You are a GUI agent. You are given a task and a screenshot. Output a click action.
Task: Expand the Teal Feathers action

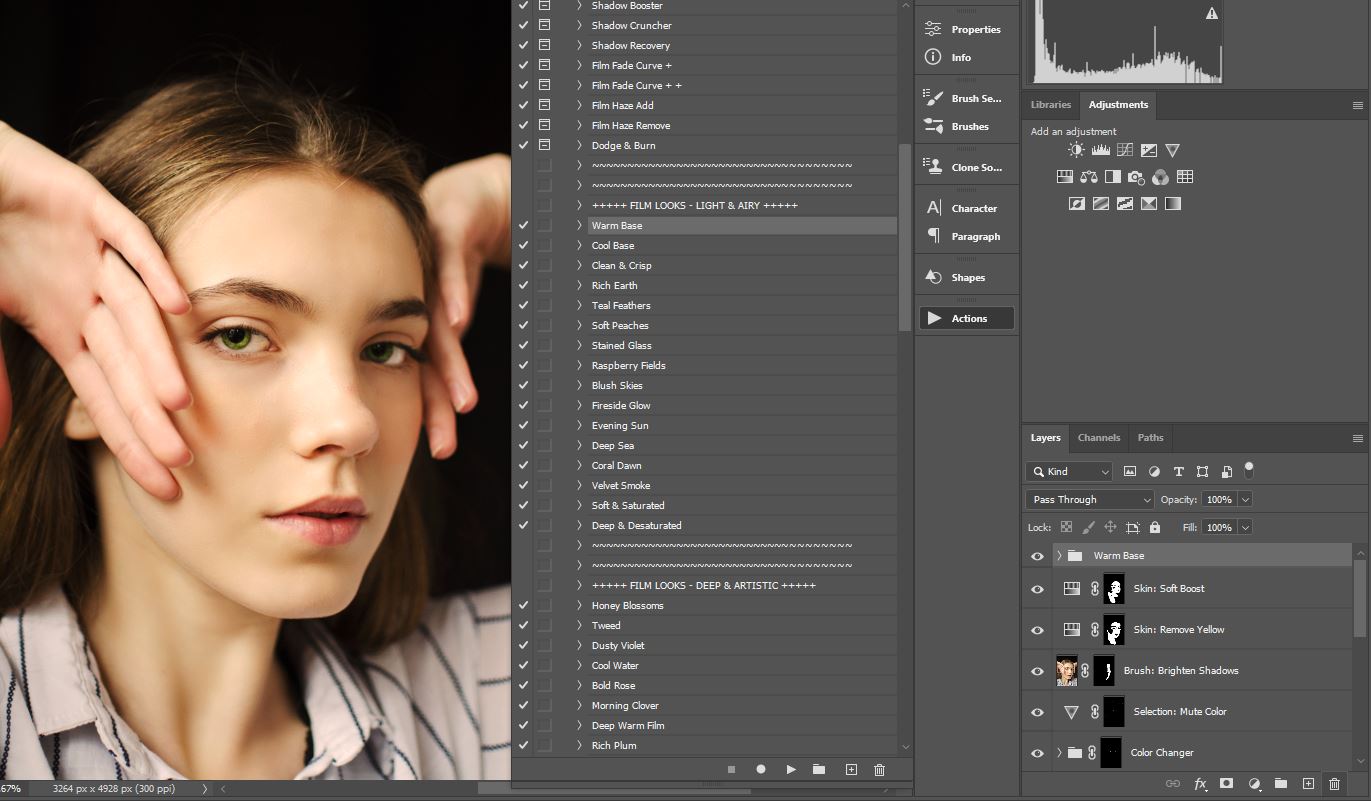[579, 306]
